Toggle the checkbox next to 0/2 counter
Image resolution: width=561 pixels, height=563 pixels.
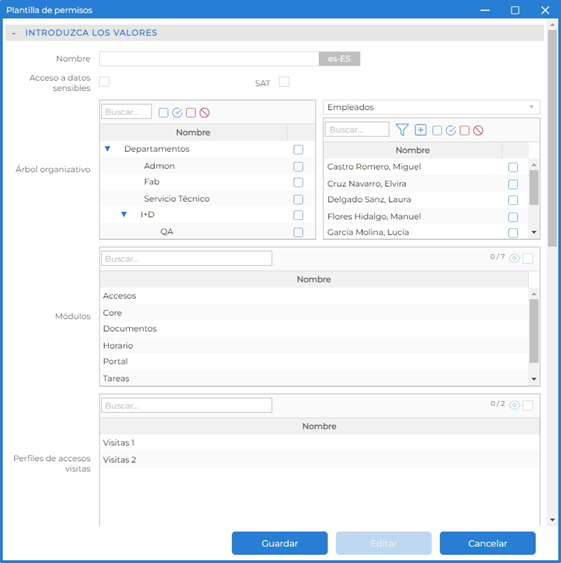pos(528,405)
